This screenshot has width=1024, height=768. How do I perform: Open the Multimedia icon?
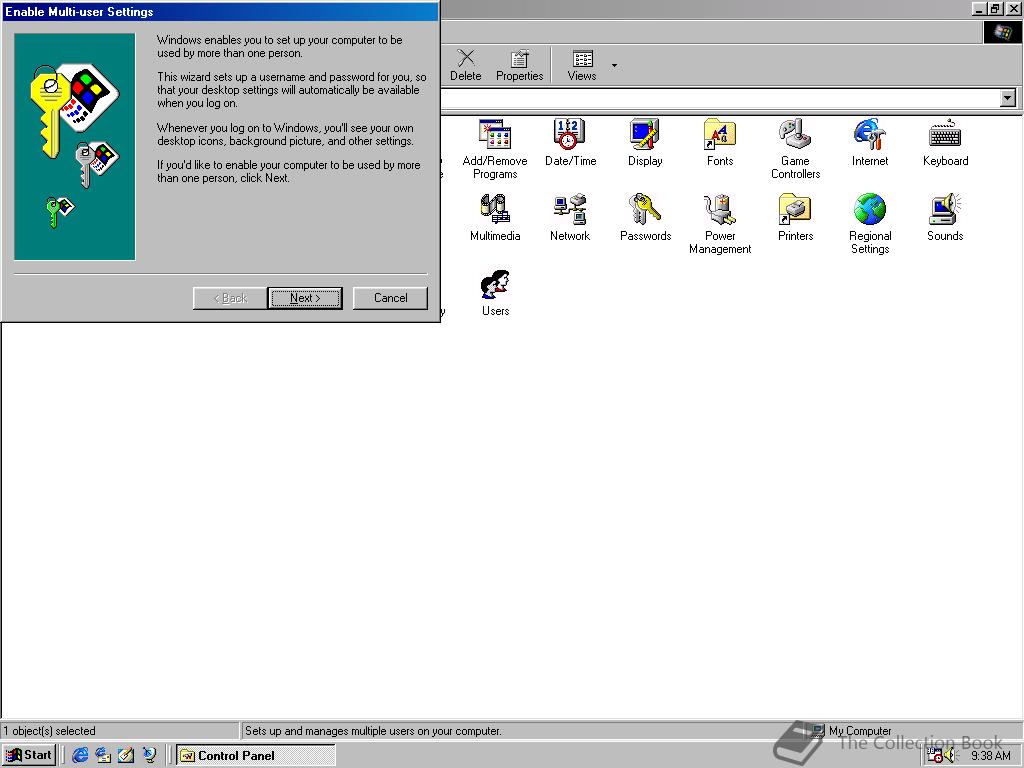[x=495, y=217]
